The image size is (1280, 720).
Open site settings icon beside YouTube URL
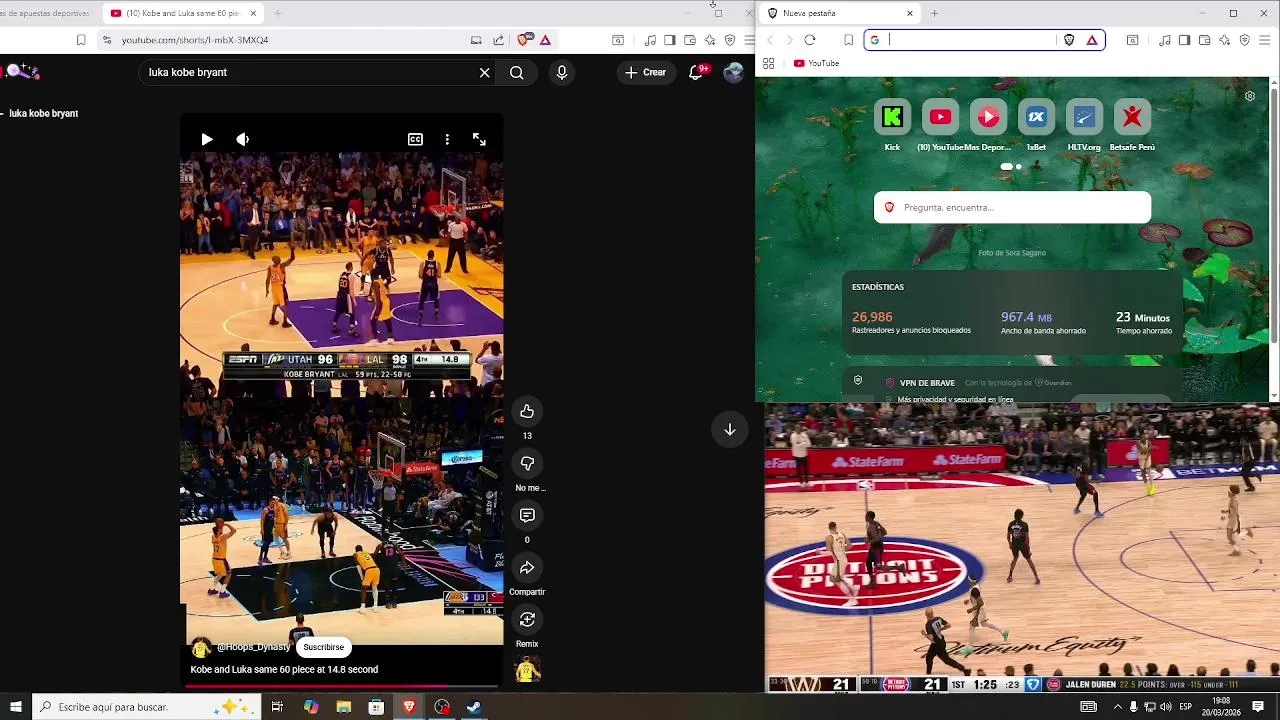point(106,40)
